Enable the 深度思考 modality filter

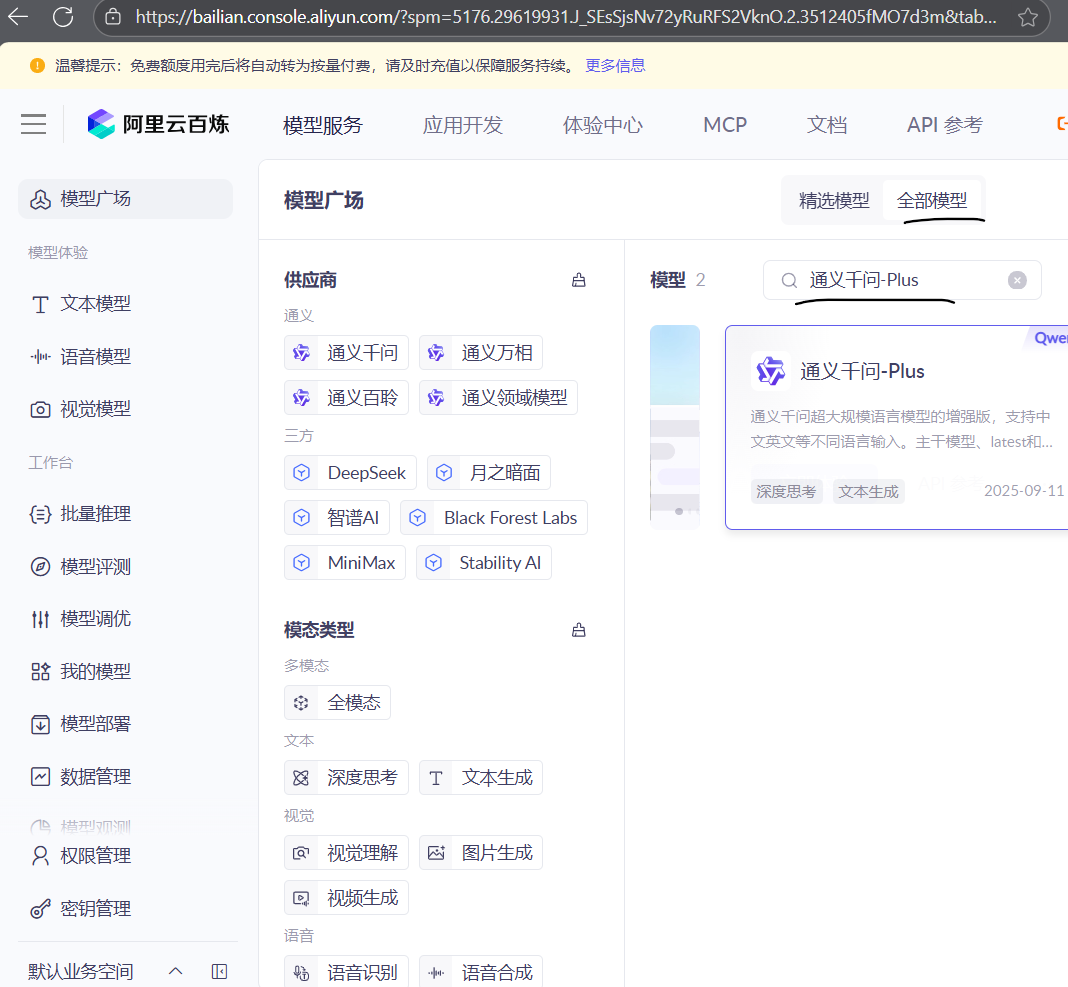click(346, 777)
